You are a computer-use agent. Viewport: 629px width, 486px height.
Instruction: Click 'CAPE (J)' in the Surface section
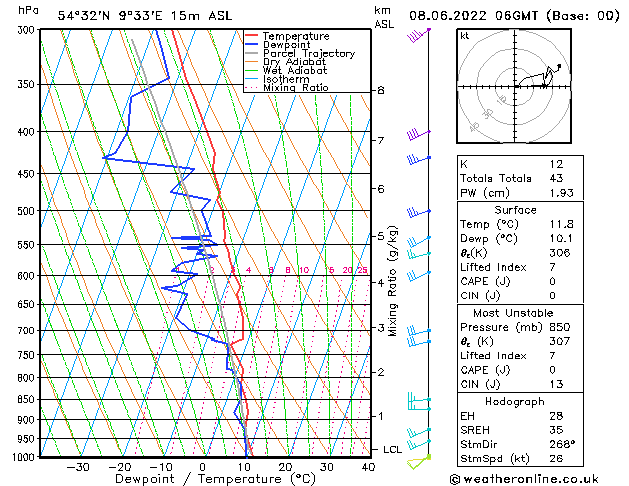coord(485,281)
